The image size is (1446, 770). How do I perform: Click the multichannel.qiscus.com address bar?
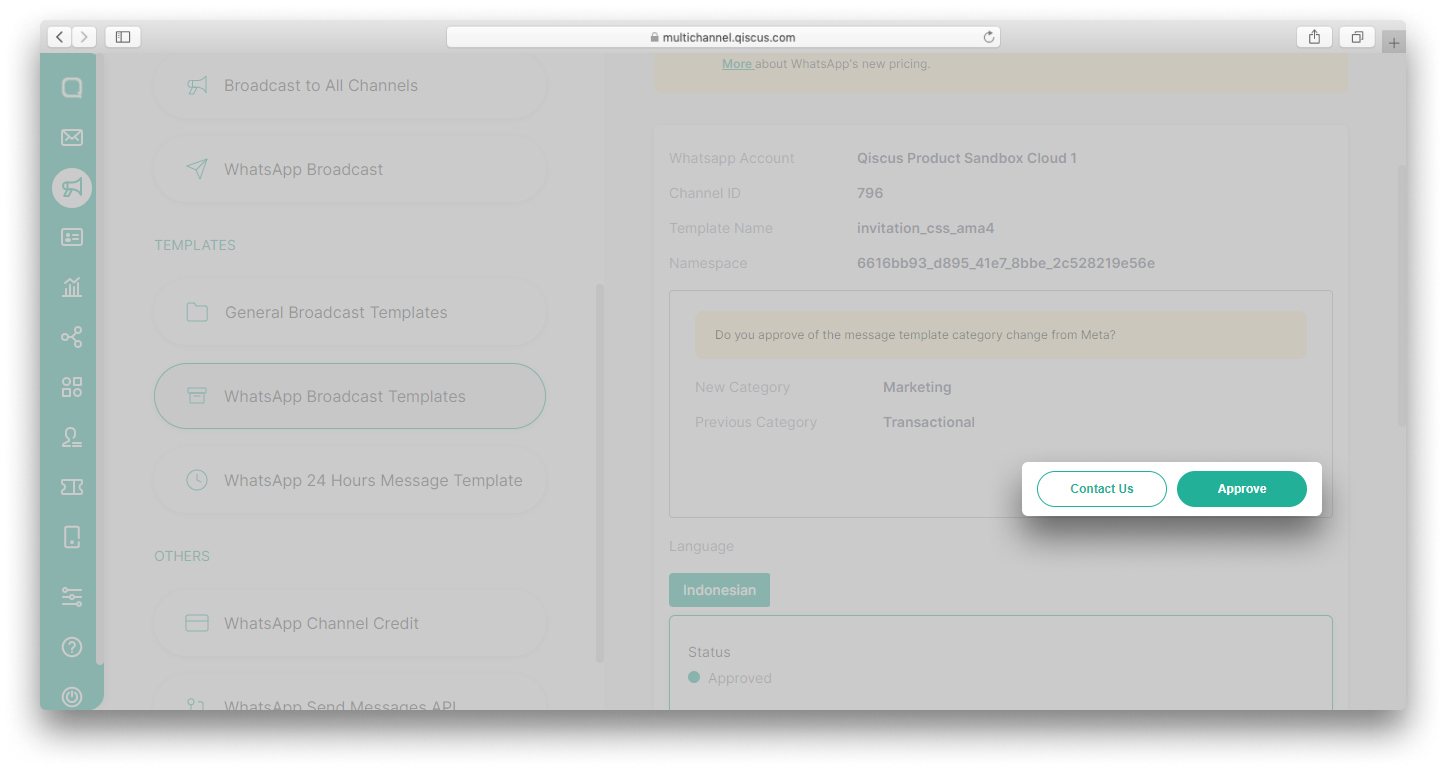(723, 37)
